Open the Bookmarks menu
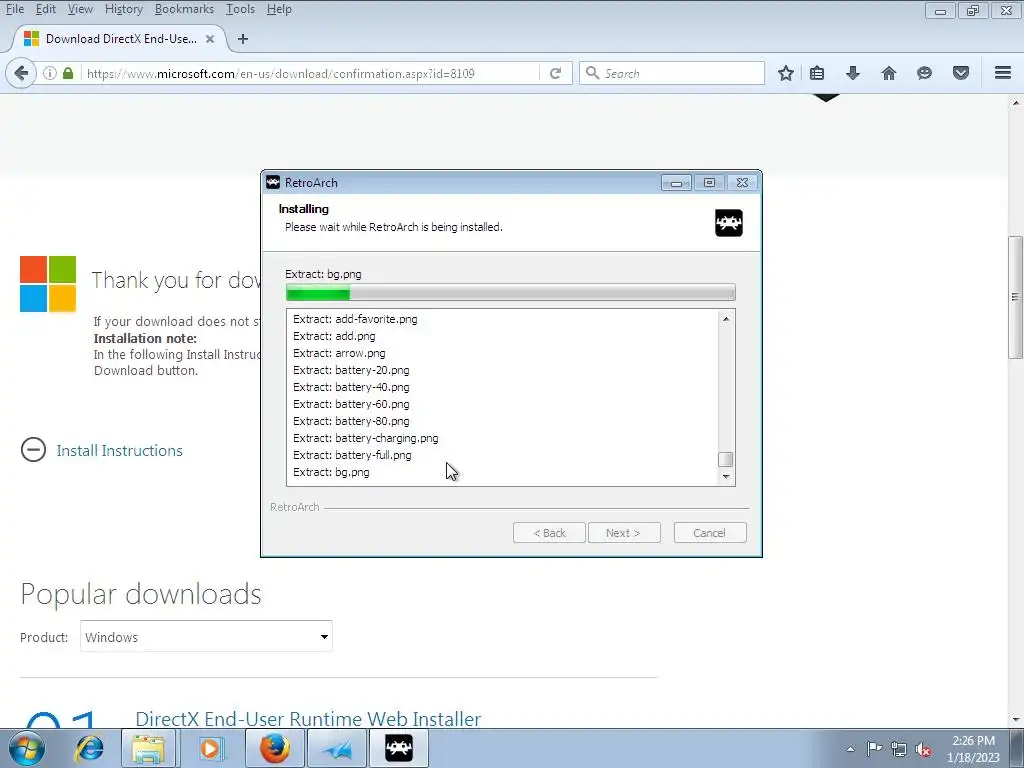 pos(184,9)
